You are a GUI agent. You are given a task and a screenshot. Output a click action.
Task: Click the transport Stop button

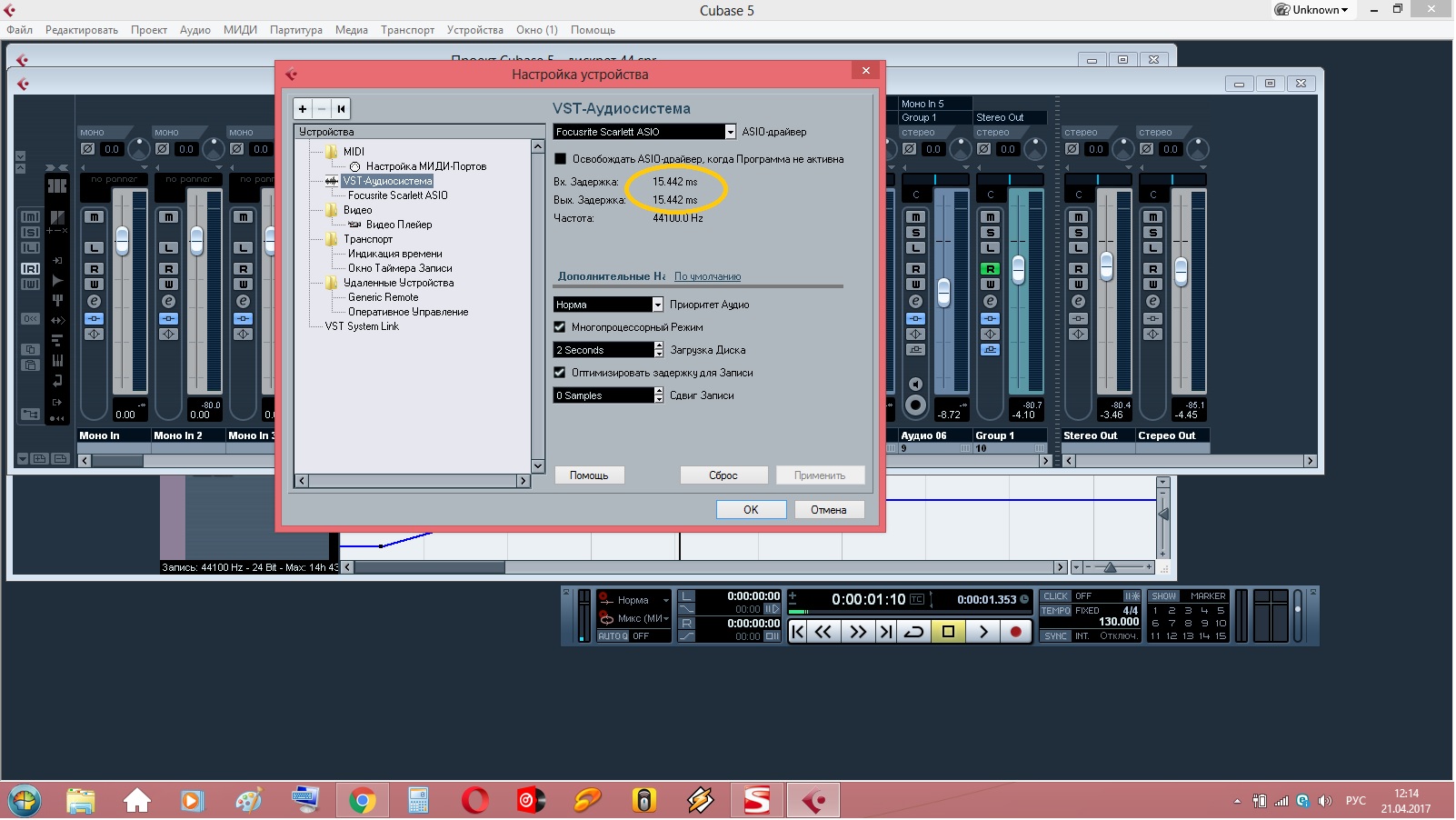tap(948, 632)
